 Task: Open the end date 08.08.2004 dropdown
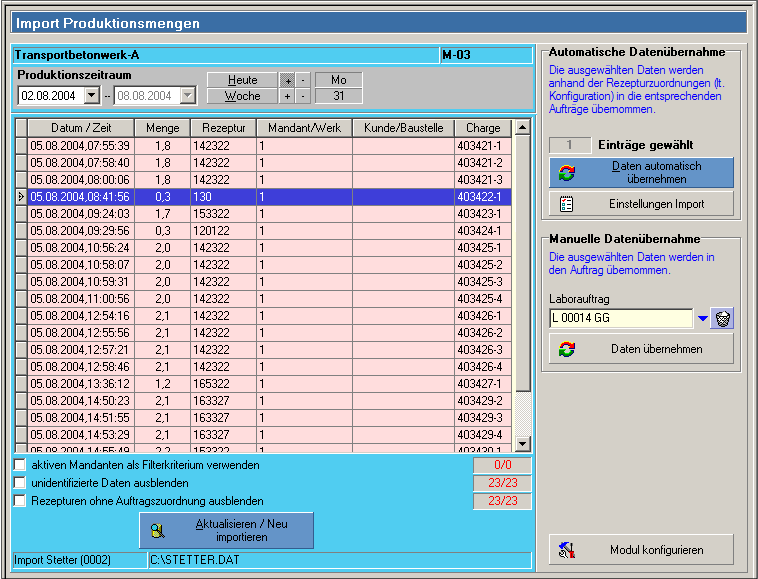pos(188,96)
